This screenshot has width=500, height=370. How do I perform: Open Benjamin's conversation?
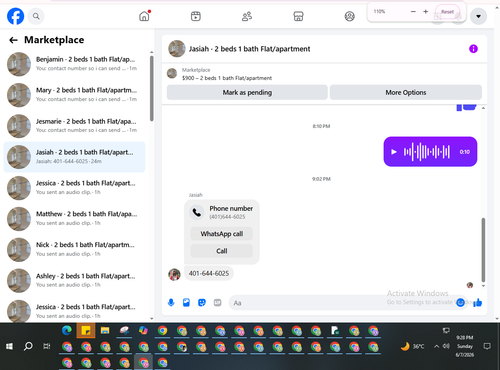pos(74,64)
